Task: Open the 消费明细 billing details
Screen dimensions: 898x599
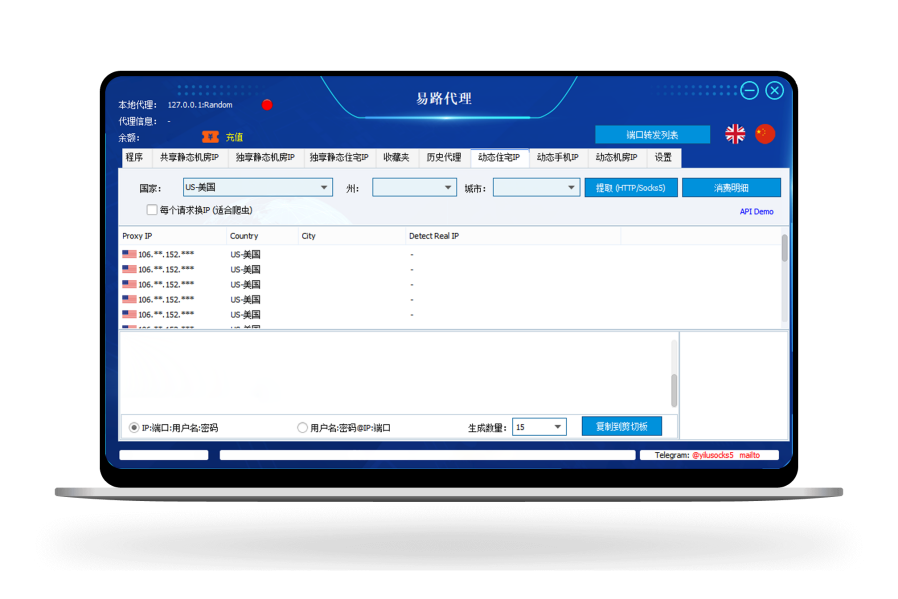Action: tap(731, 188)
